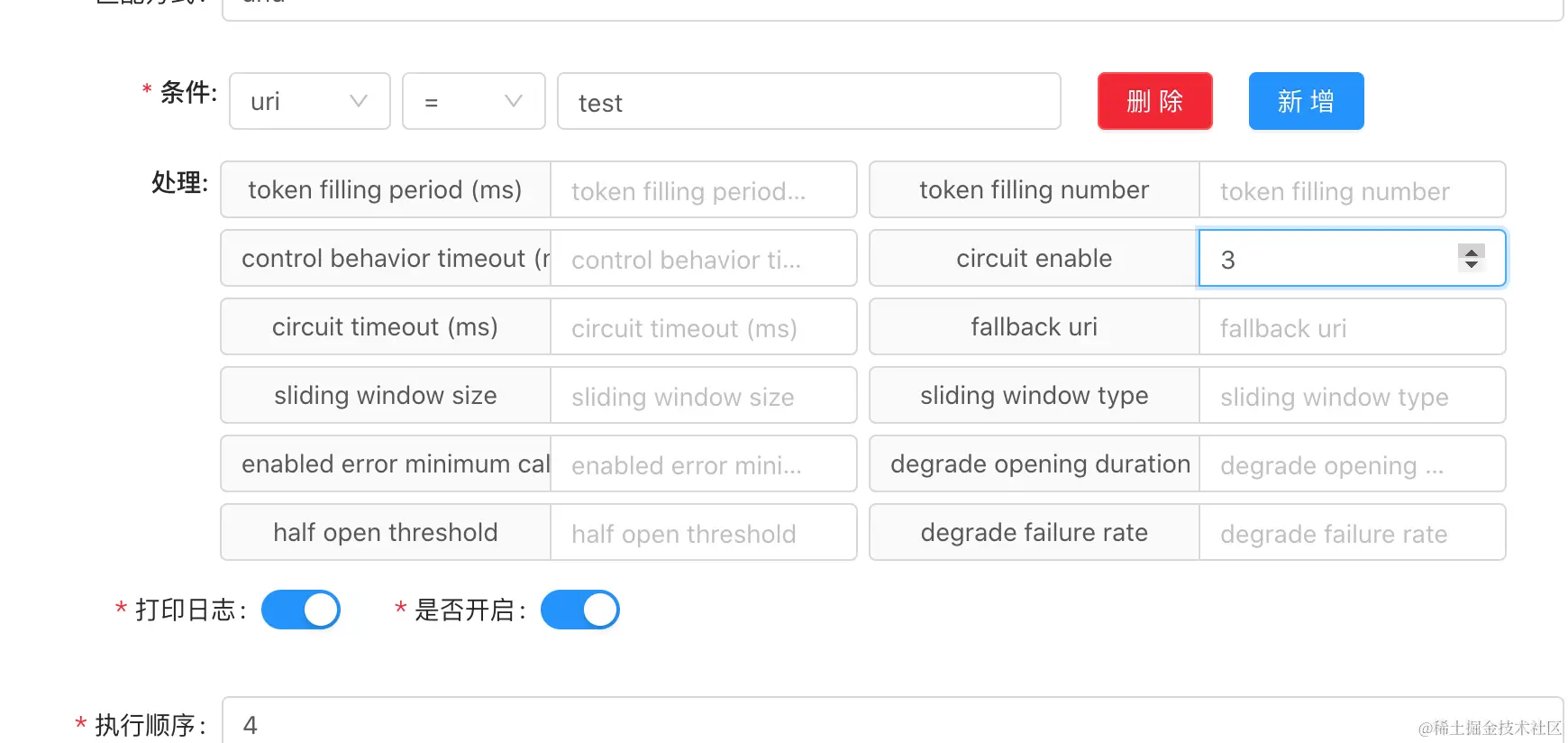Focus the sliding window size input
Viewport: 1568px width, 743px height.
pyautogui.click(x=703, y=396)
